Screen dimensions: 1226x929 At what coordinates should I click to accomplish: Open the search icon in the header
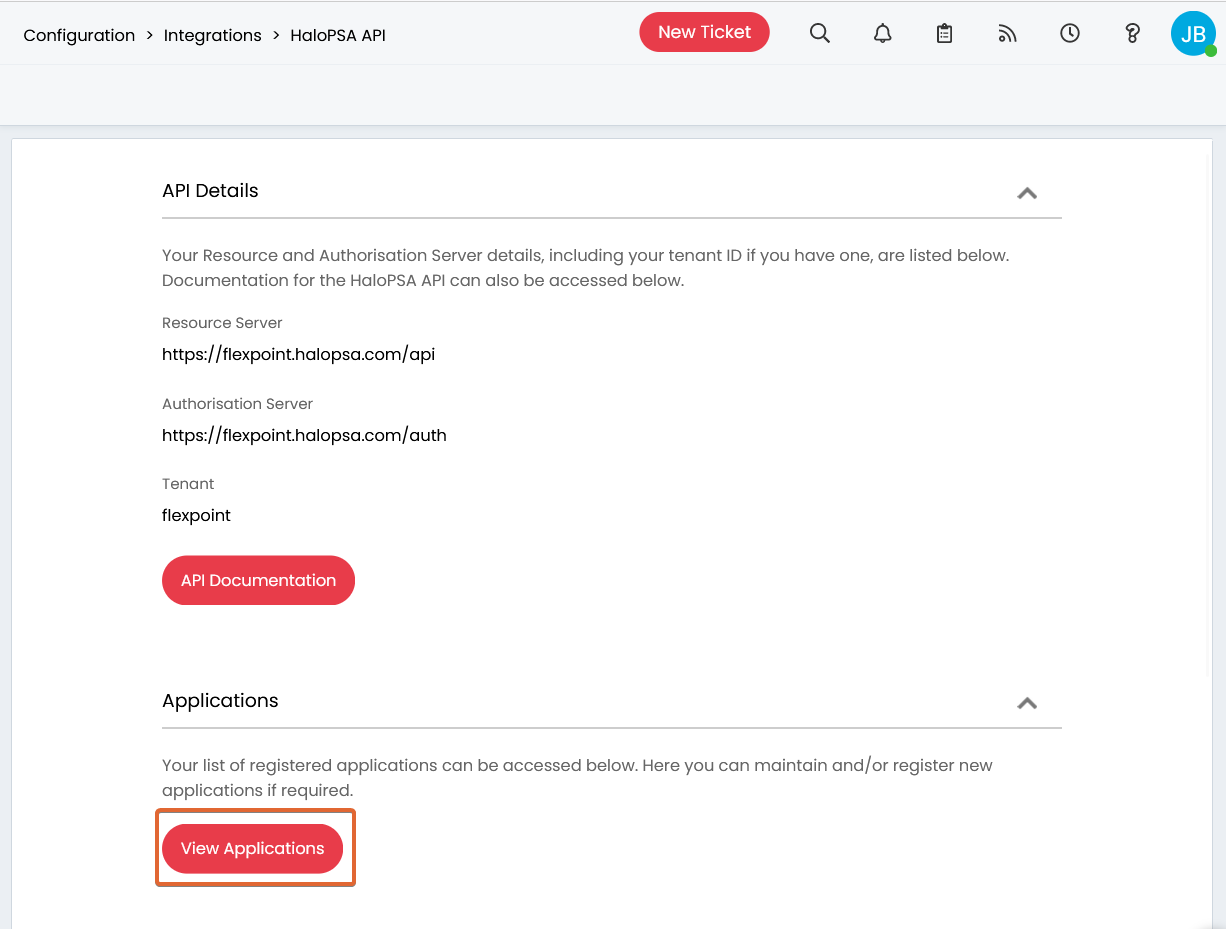click(820, 33)
